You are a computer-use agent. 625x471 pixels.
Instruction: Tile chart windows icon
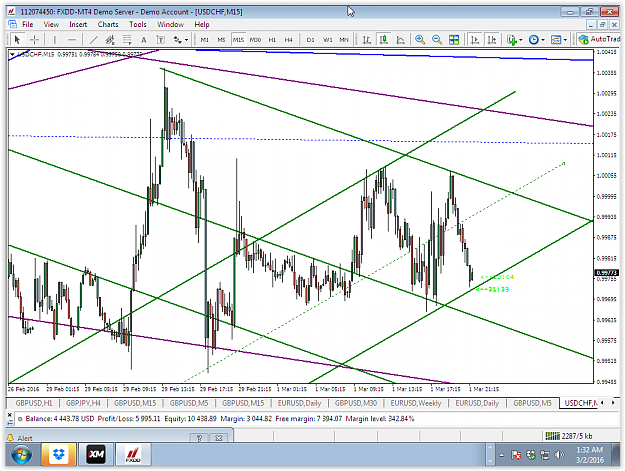pos(454,39)
